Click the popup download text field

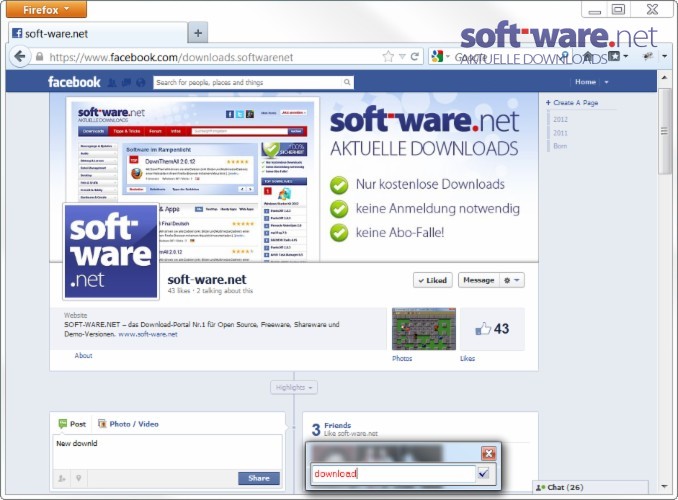(x=393, y=474)
